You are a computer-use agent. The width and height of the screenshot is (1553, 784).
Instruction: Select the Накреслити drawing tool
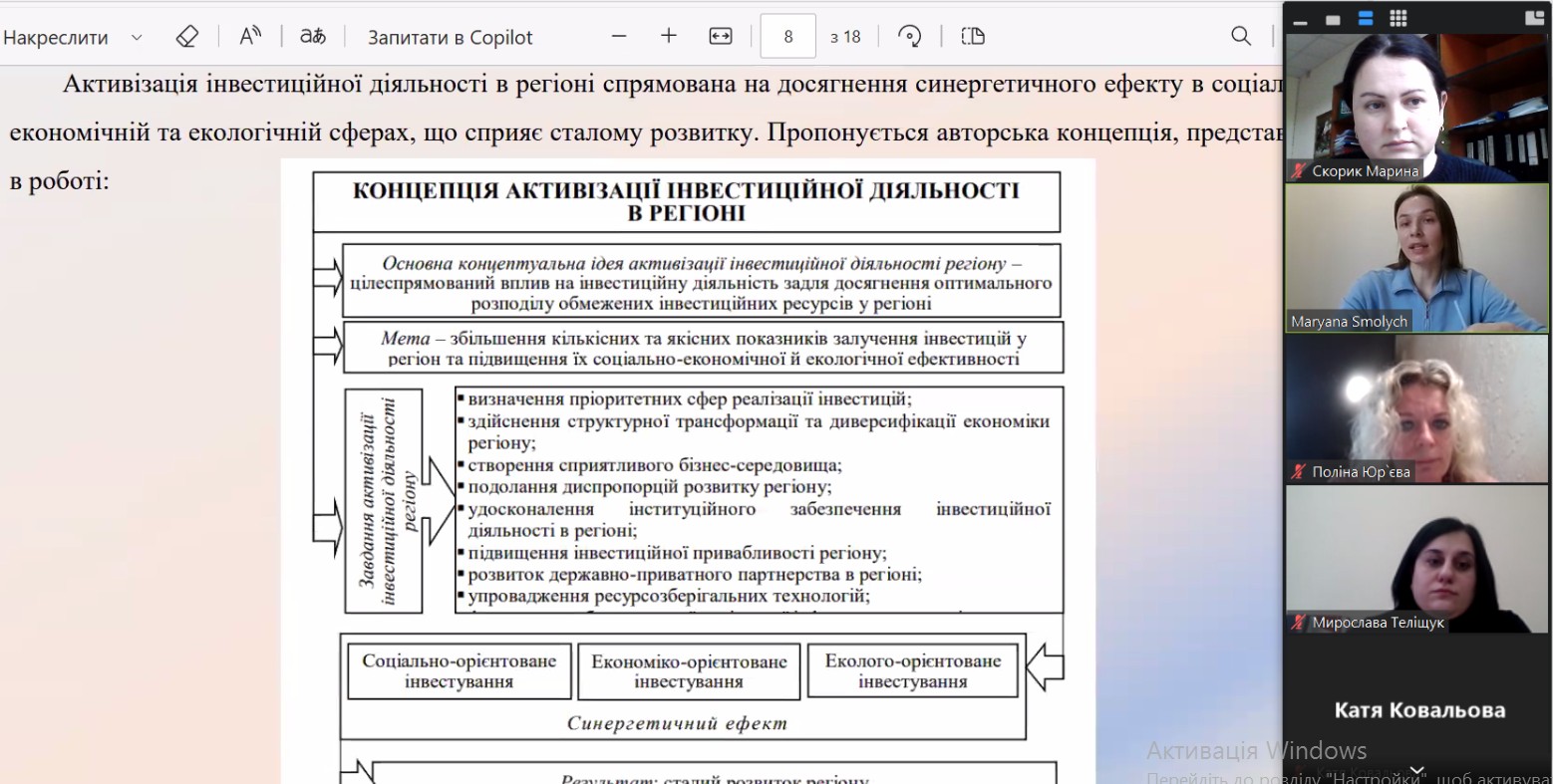coord(56,38)
